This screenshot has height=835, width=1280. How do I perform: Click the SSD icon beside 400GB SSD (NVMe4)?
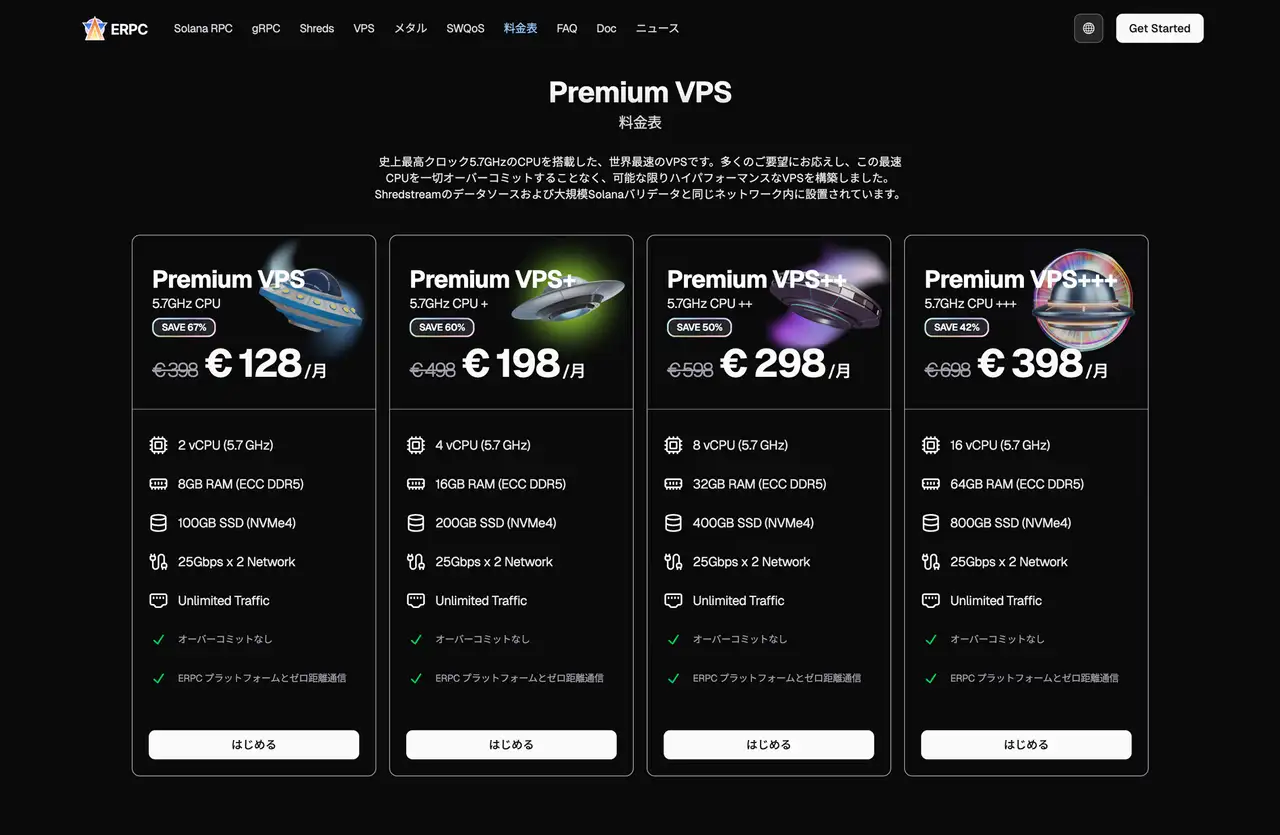click(672, 522)
